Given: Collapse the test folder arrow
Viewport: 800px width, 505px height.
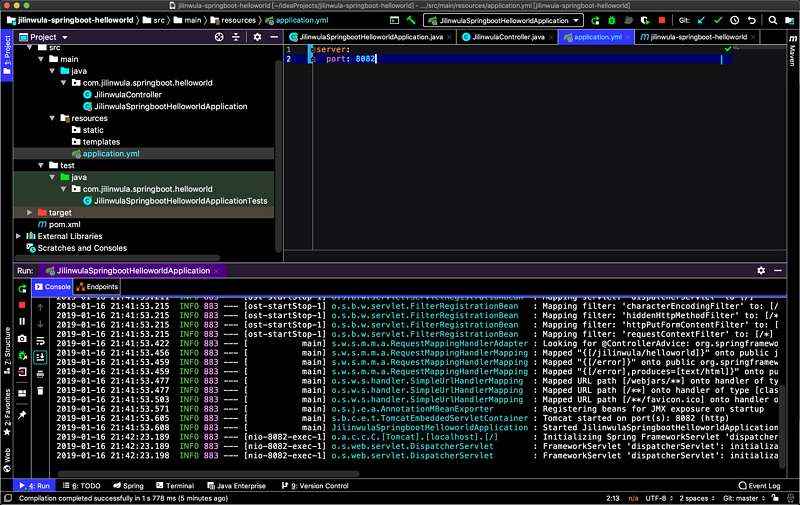Looking at the screenshot, I should tap(41, 165).
